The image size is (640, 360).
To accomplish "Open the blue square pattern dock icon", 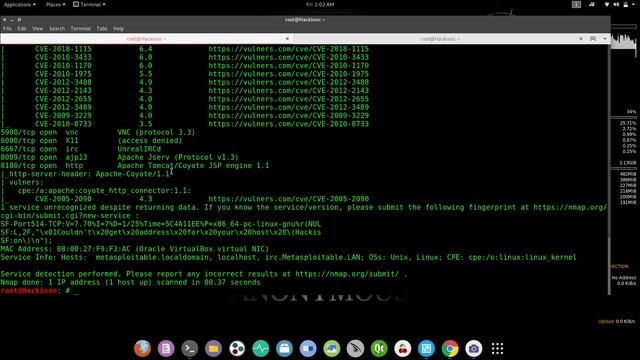I will coord(426,349).
